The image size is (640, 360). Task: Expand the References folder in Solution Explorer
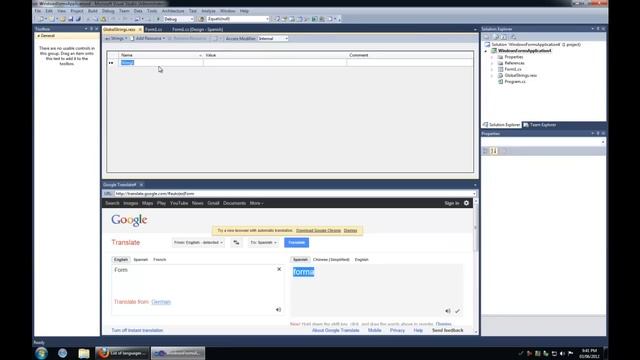tap(492, 63)
